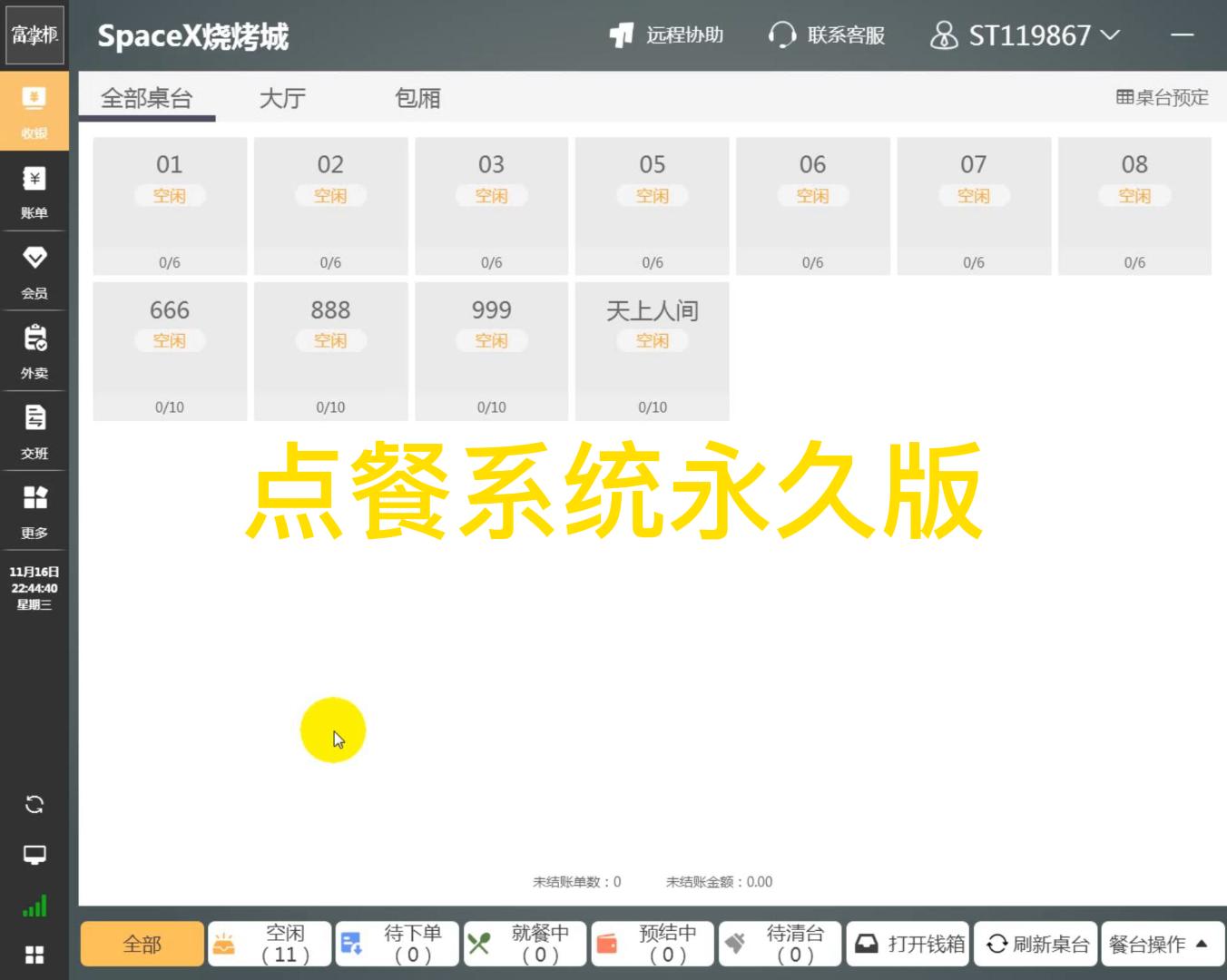This screenshot has width=1227, height=980.
Task: Filter tables by 全部
Action: (x=142, y=944)
